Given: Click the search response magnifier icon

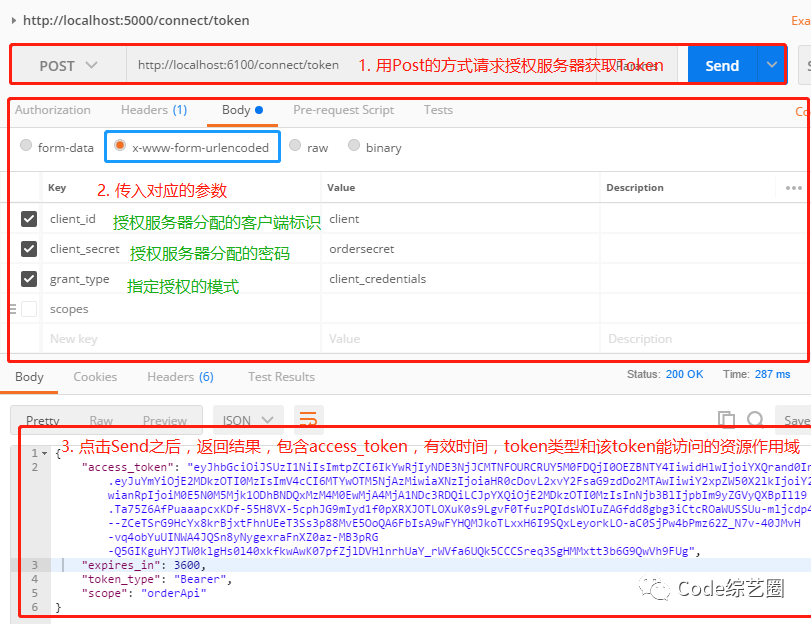Looking at the screenshot, I should point(756,419).
